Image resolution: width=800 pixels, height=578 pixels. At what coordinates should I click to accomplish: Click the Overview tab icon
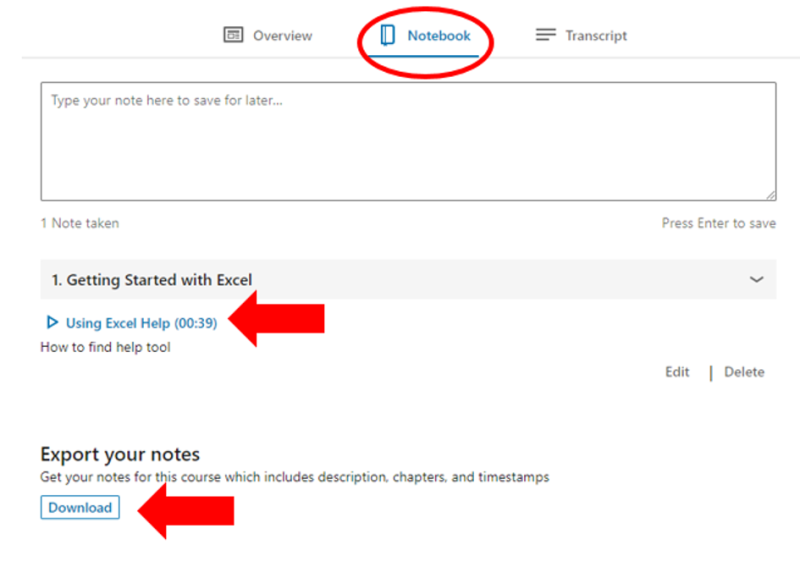pyautogui.click(x=233, y=35)
